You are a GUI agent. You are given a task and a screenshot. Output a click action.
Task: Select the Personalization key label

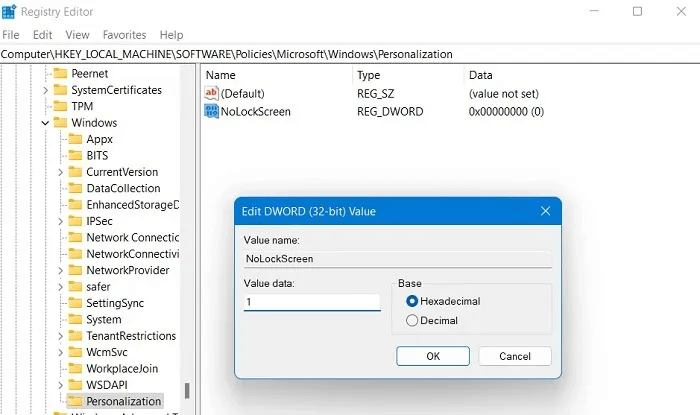[124, 401]
